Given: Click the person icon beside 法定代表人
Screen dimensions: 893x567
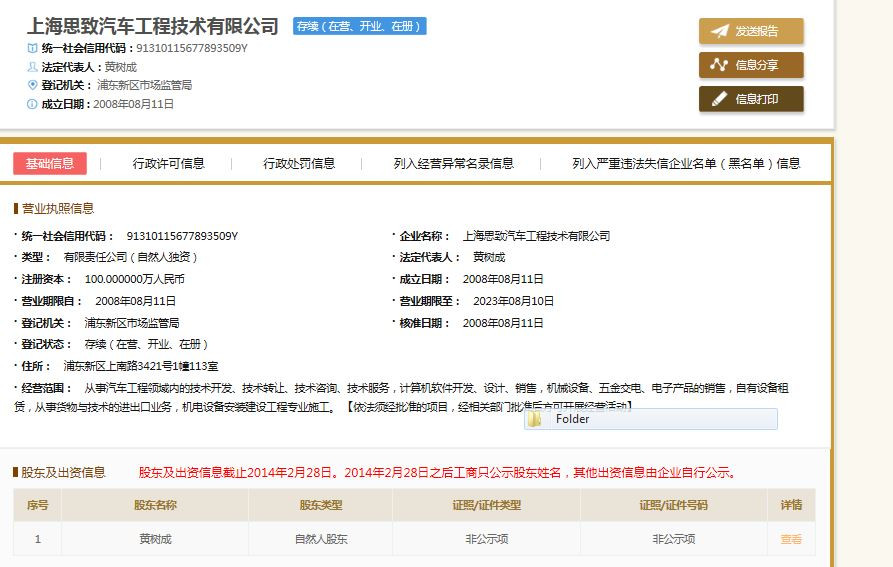Looking at the screenshot, I should [x=32, y=67].
